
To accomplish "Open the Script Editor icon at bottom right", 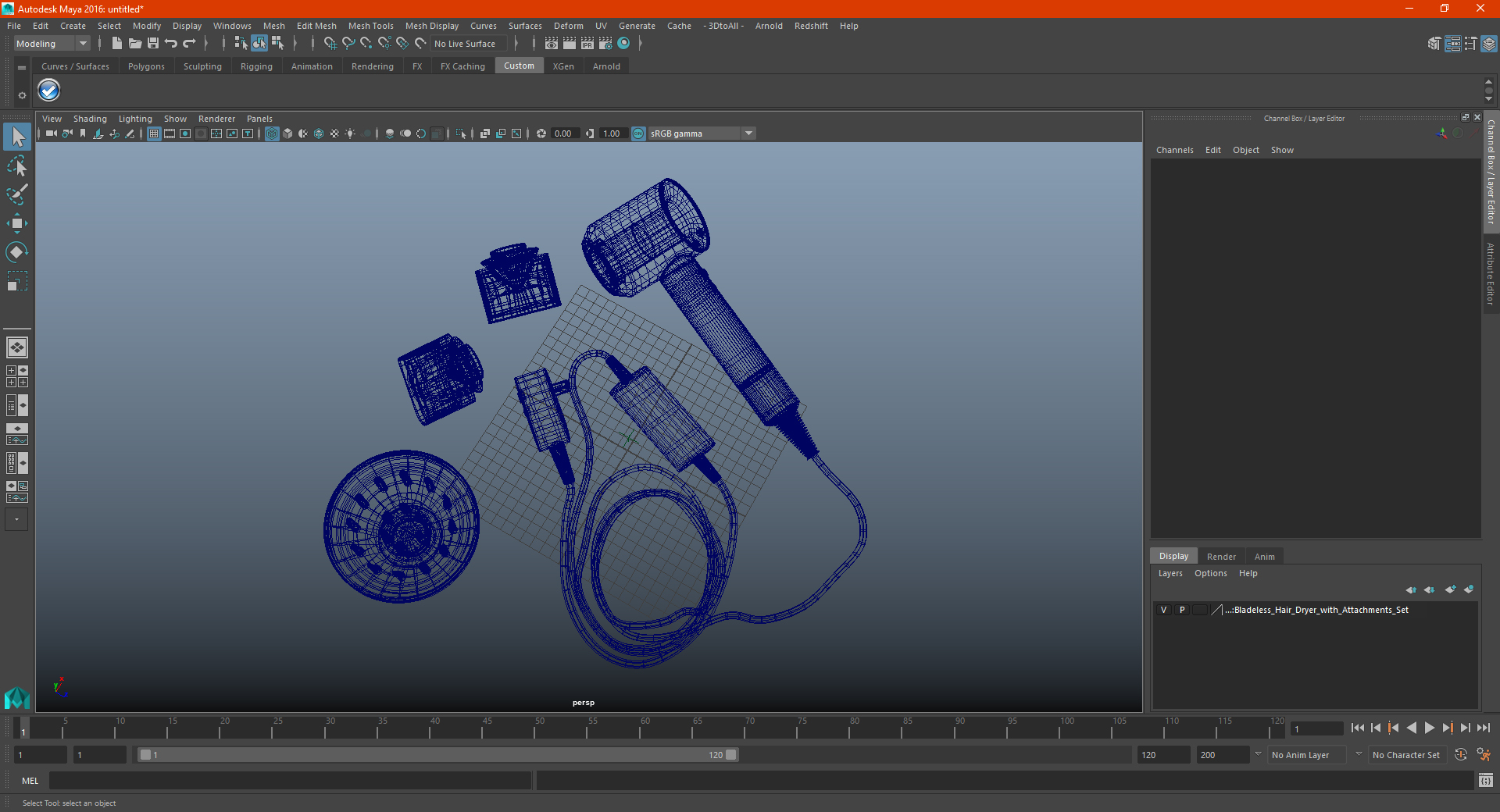I will click(x=1485, y=781).
